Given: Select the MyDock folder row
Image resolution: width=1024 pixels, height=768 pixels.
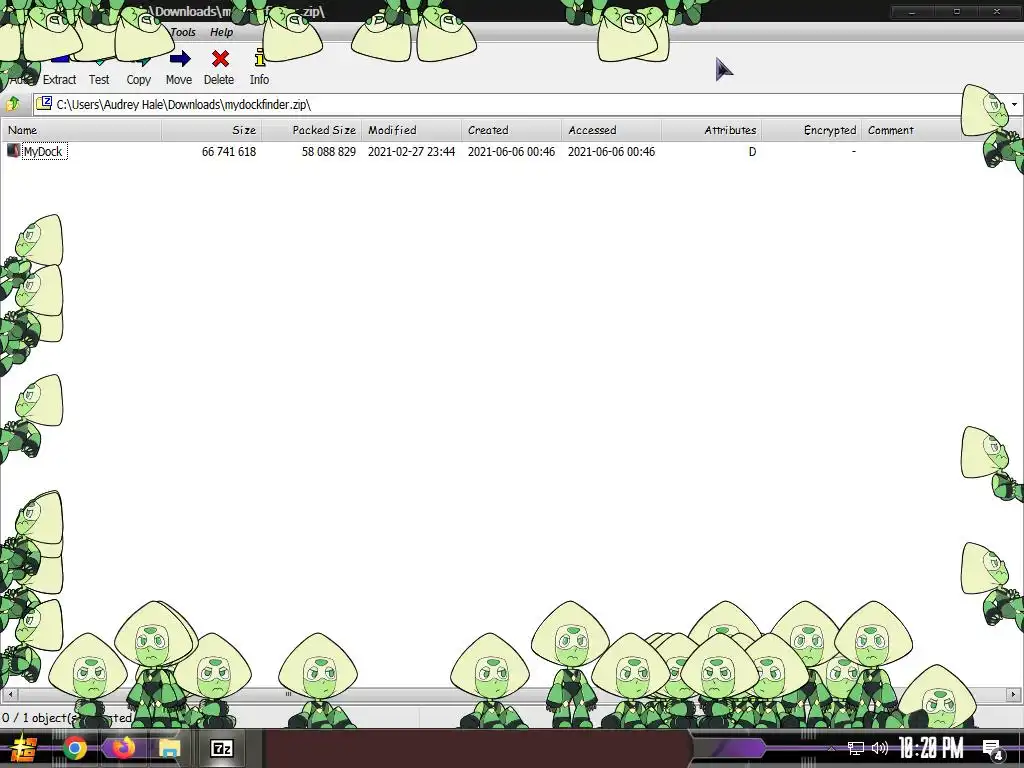Looking at the screenshot, I should (x=512, y=152).
